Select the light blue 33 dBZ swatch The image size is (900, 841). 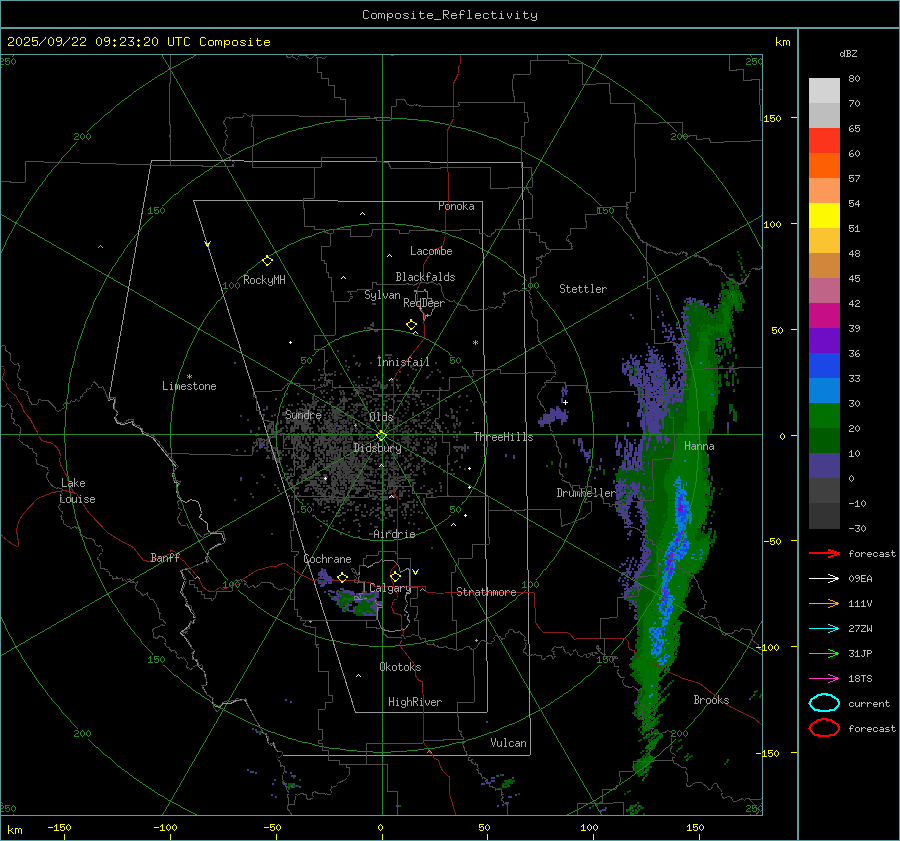pos(824,390)
